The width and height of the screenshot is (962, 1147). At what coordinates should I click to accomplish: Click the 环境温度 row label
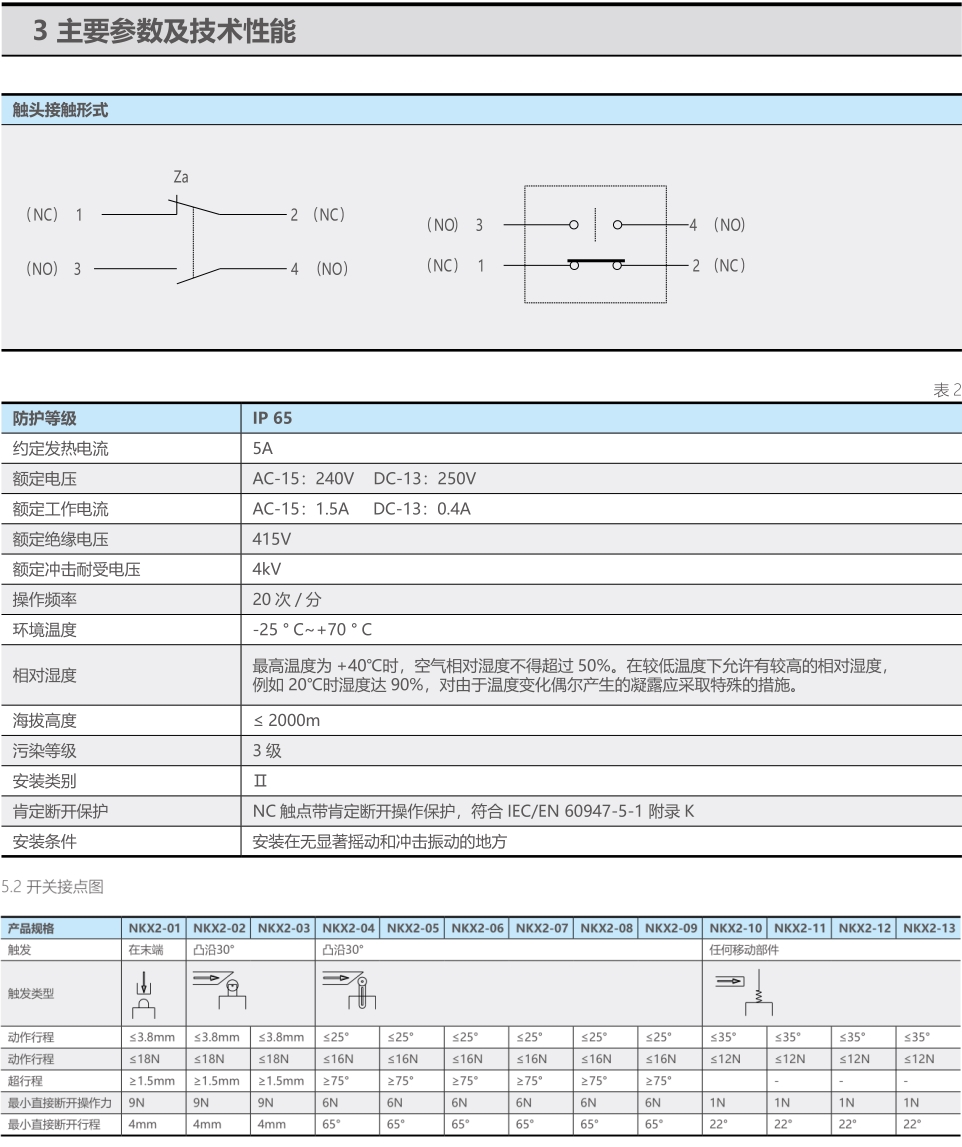(45, 630)
